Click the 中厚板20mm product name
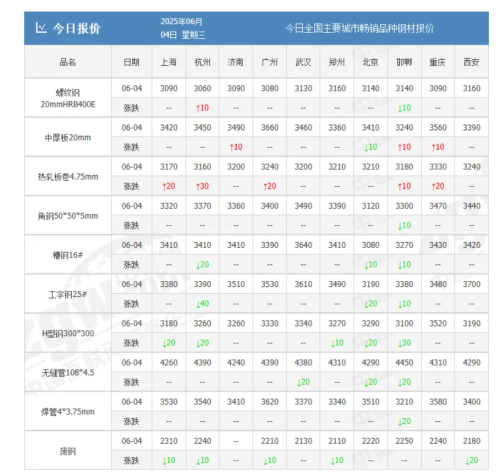Viewport: 500px width, 473px height. 68,137
